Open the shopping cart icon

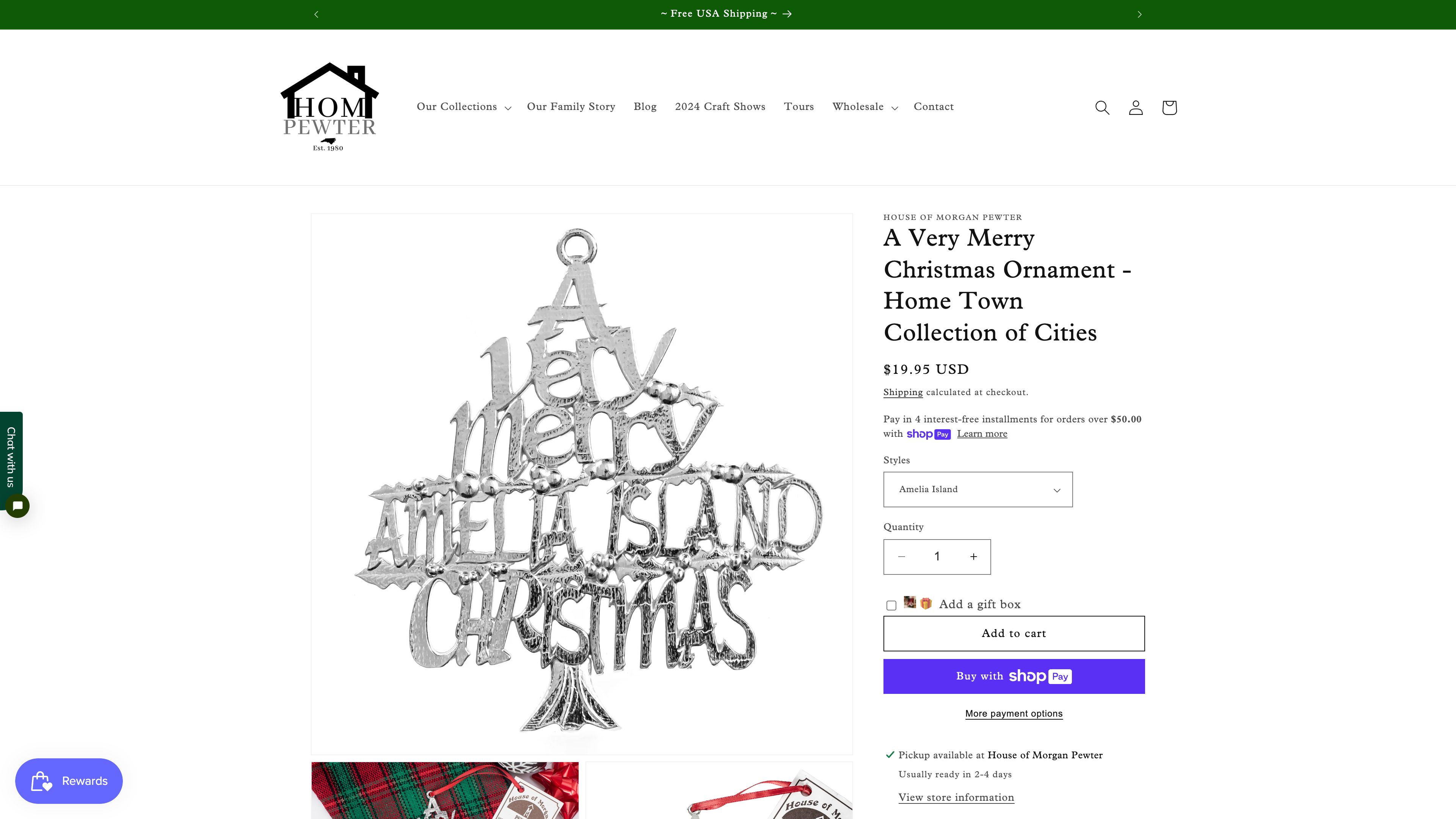[1169, 107]
